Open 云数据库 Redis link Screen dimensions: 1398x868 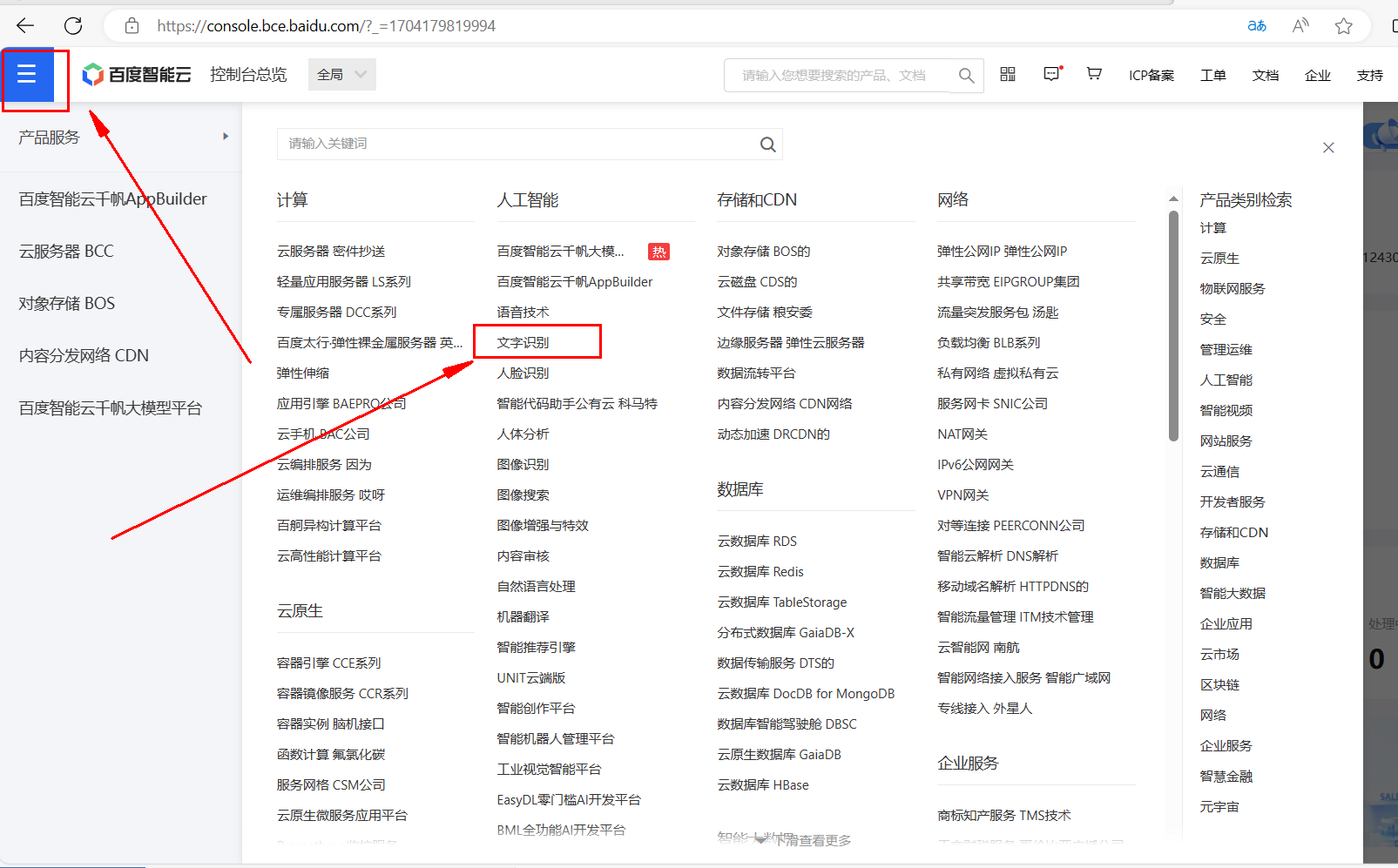pos(760,572)
